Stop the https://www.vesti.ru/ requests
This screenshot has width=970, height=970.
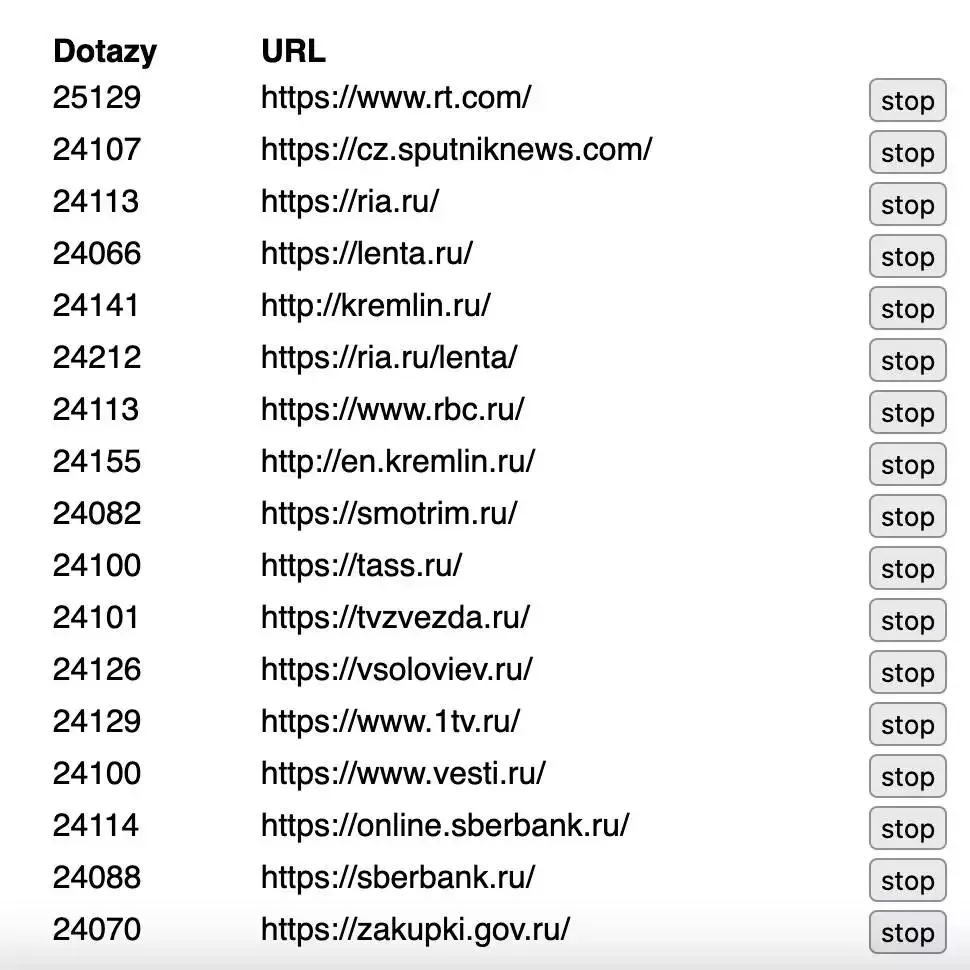pyautogui.click(x=907, y=777)
